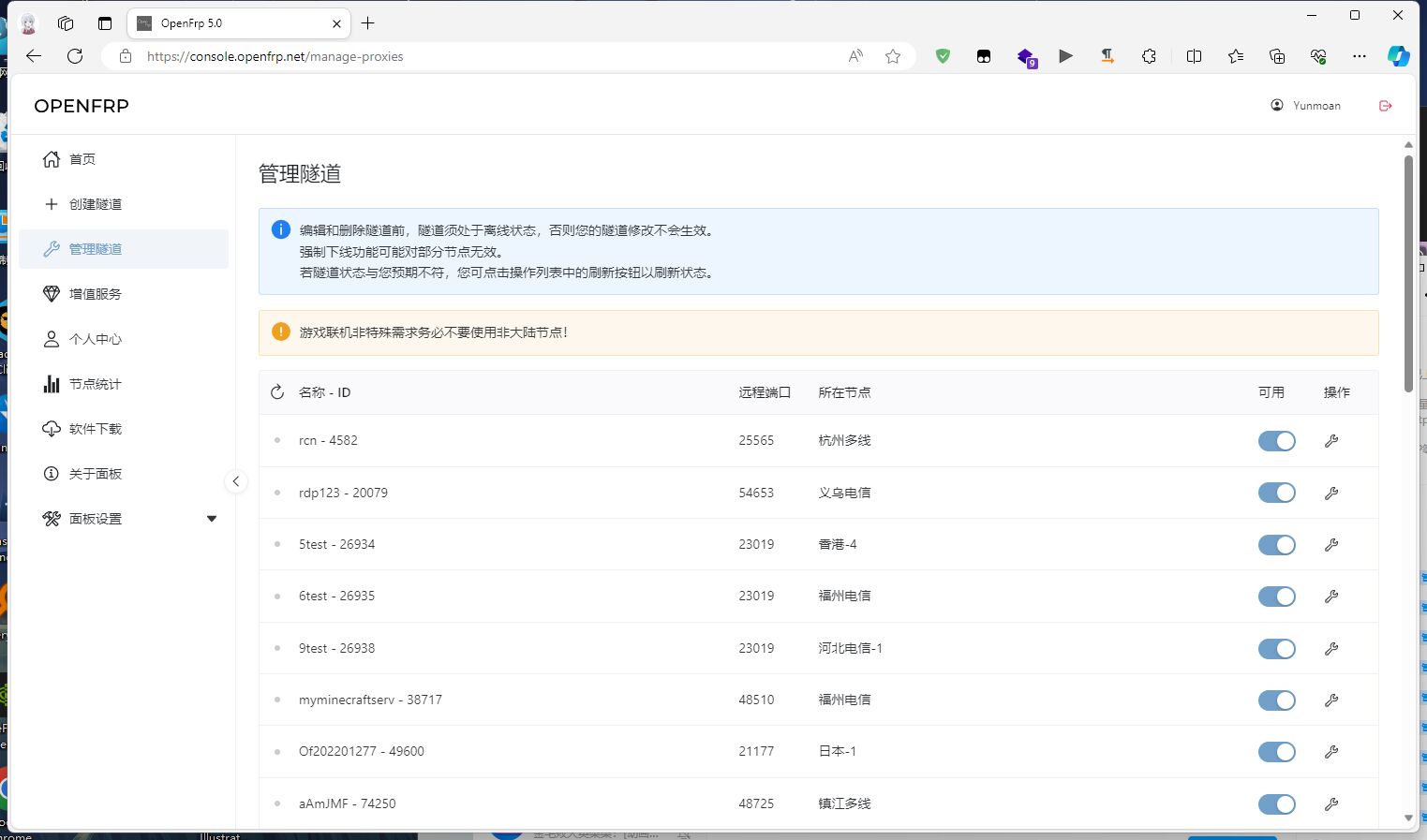The width and height of the screenshot is (1427, 840).
Task: Turn off the Of202201277 - 49600 switch
Action: 1276,752
